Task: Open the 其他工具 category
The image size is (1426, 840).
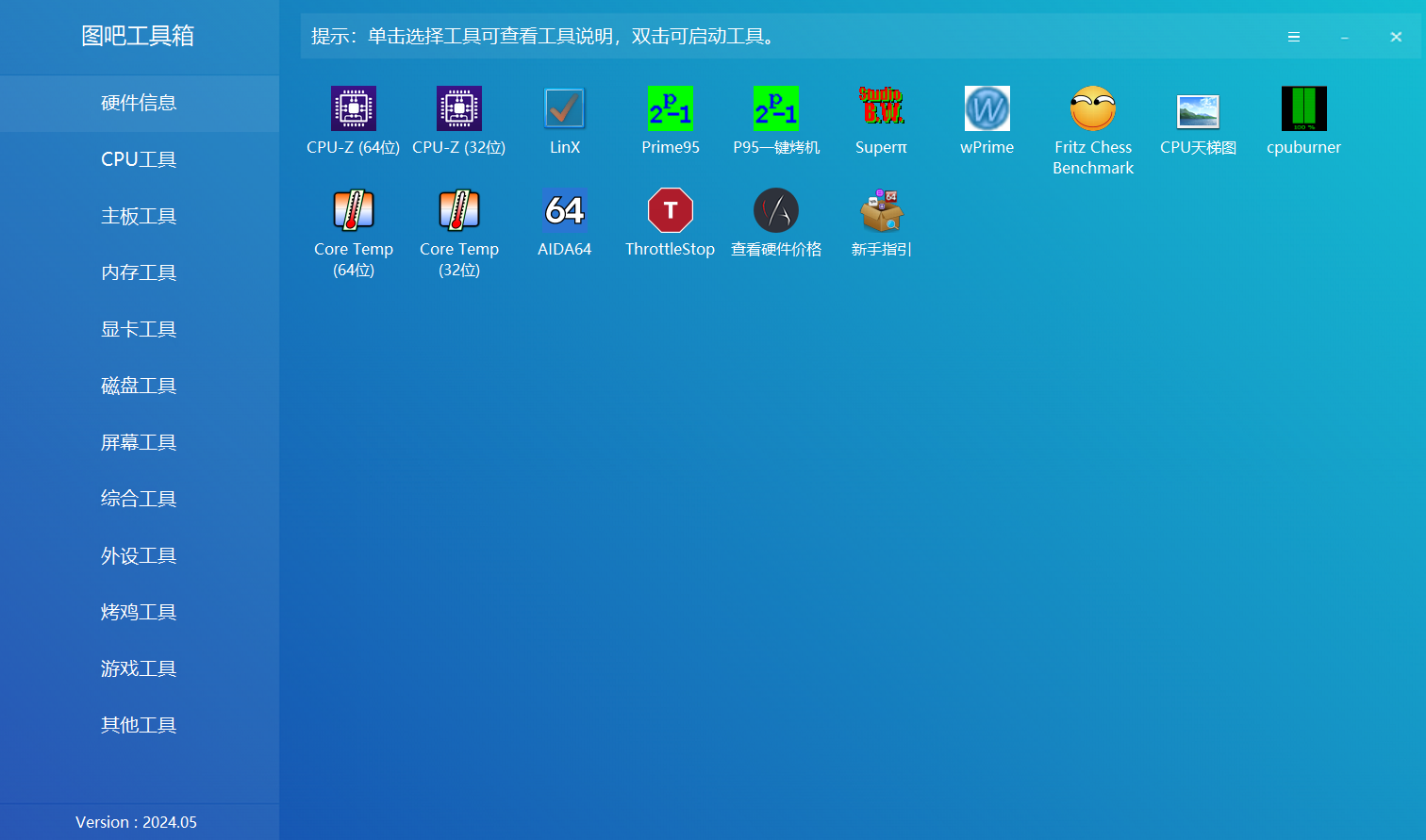Action: [140, 725]
